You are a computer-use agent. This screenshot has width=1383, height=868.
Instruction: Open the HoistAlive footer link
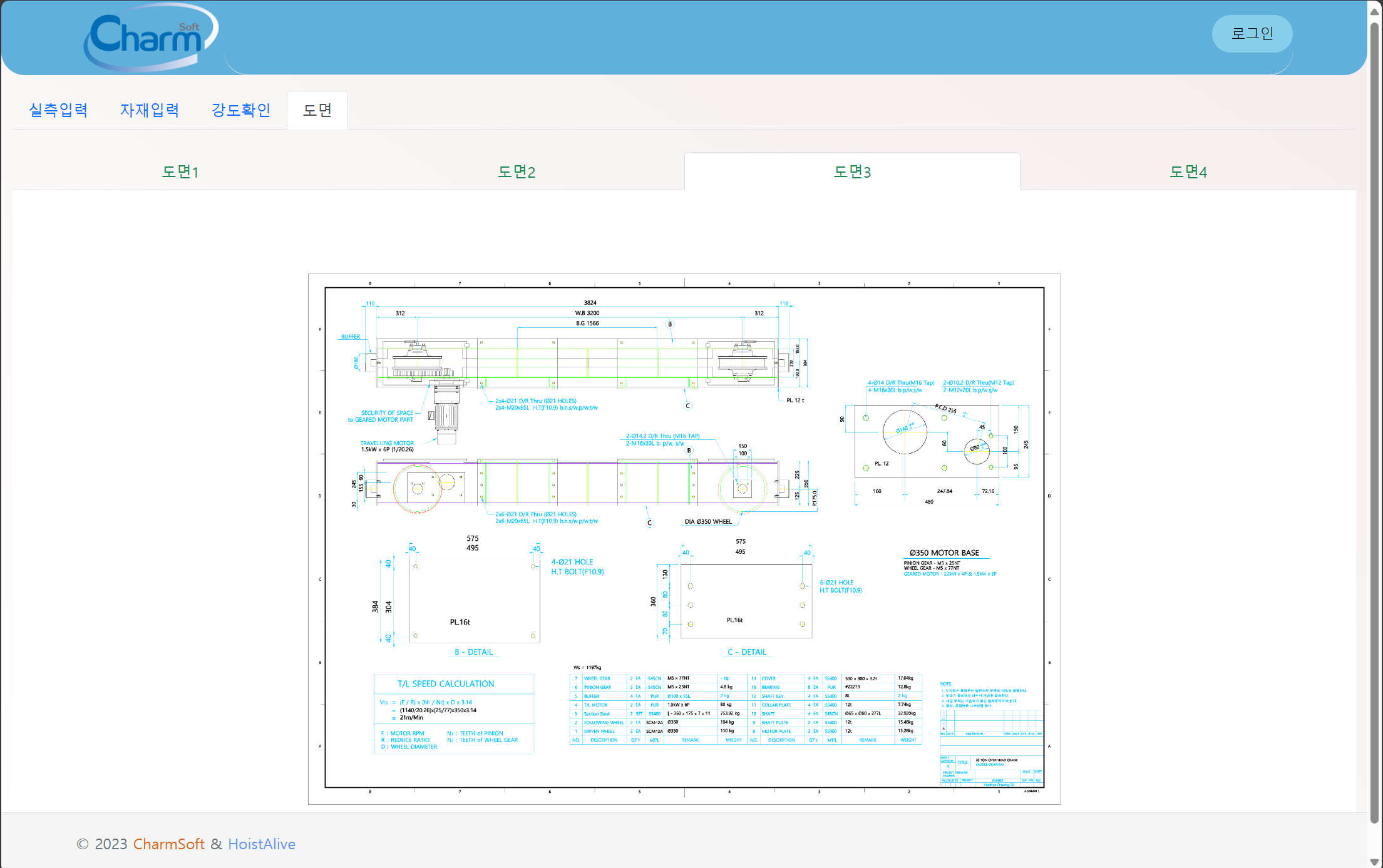pyautogui.click(x=262, y=844)
